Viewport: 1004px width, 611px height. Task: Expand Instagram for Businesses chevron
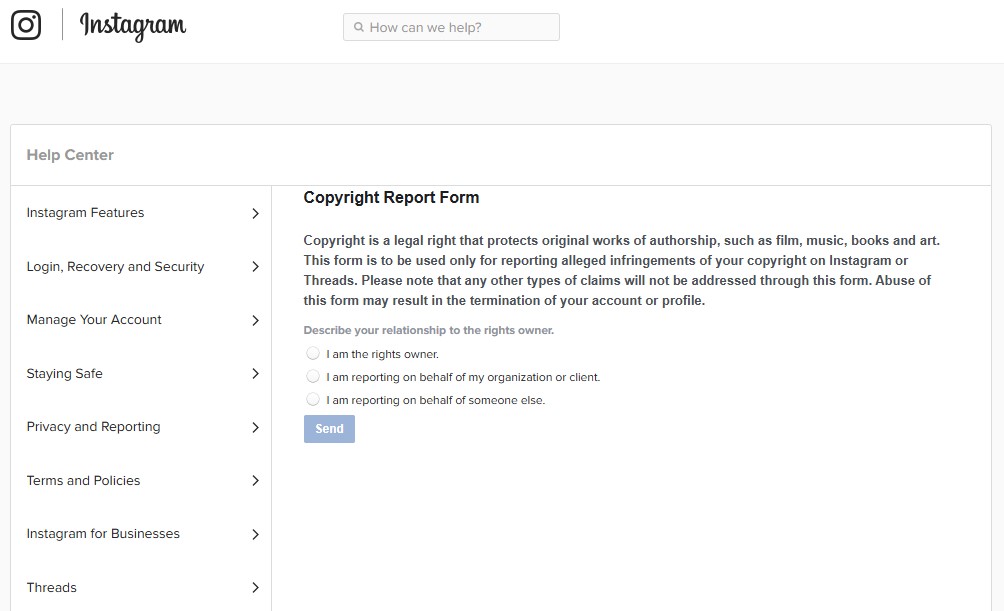(256, 534)
